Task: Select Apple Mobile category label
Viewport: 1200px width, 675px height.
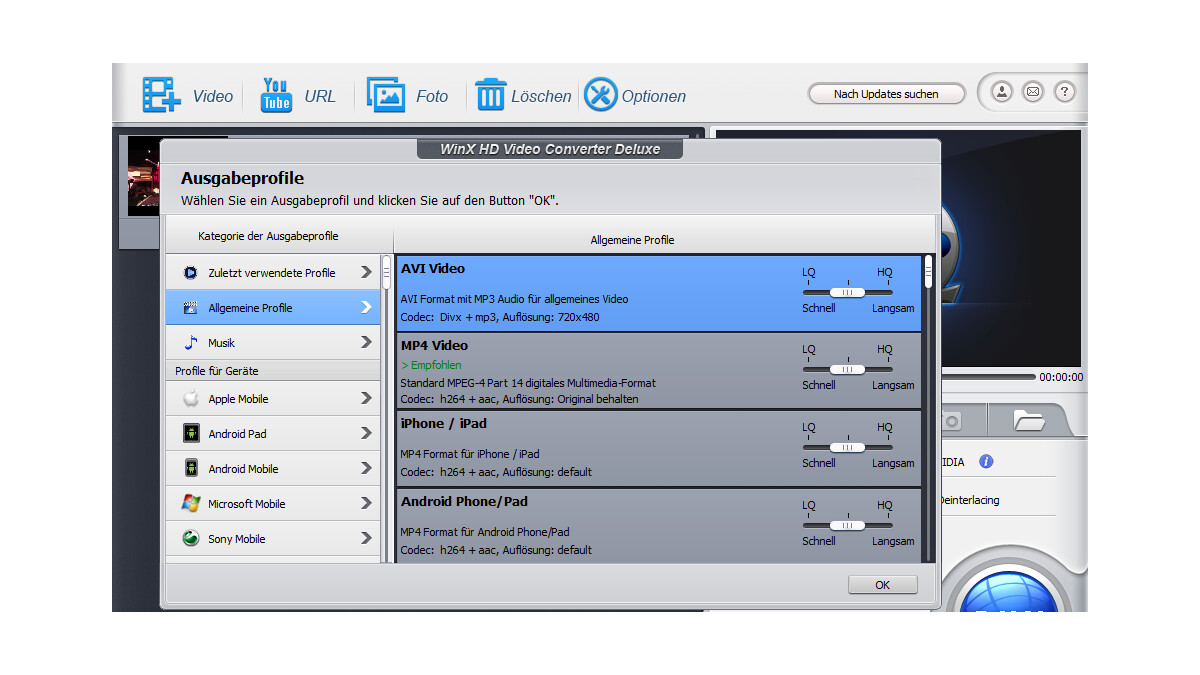Action: click(x=238, y=399)
